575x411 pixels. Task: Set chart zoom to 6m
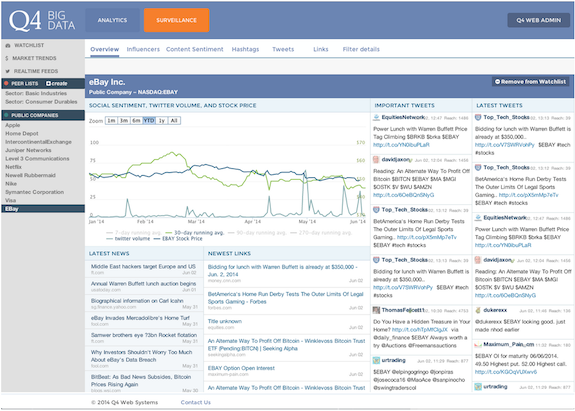coord(136,121)
